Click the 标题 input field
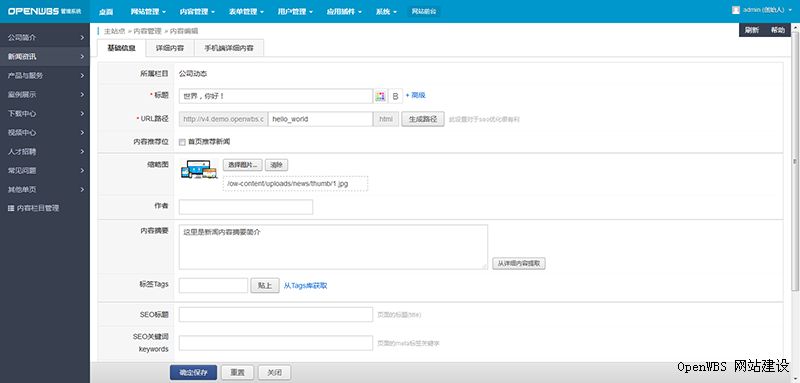Viewport: 800px width, 383px height. (276, 96)
